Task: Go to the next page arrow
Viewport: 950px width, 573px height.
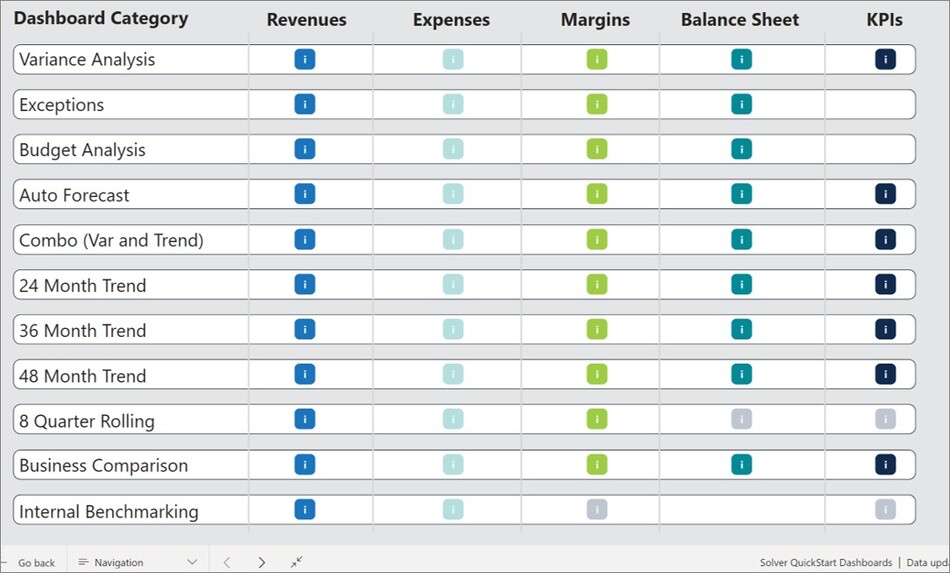Action: point(262,562)
